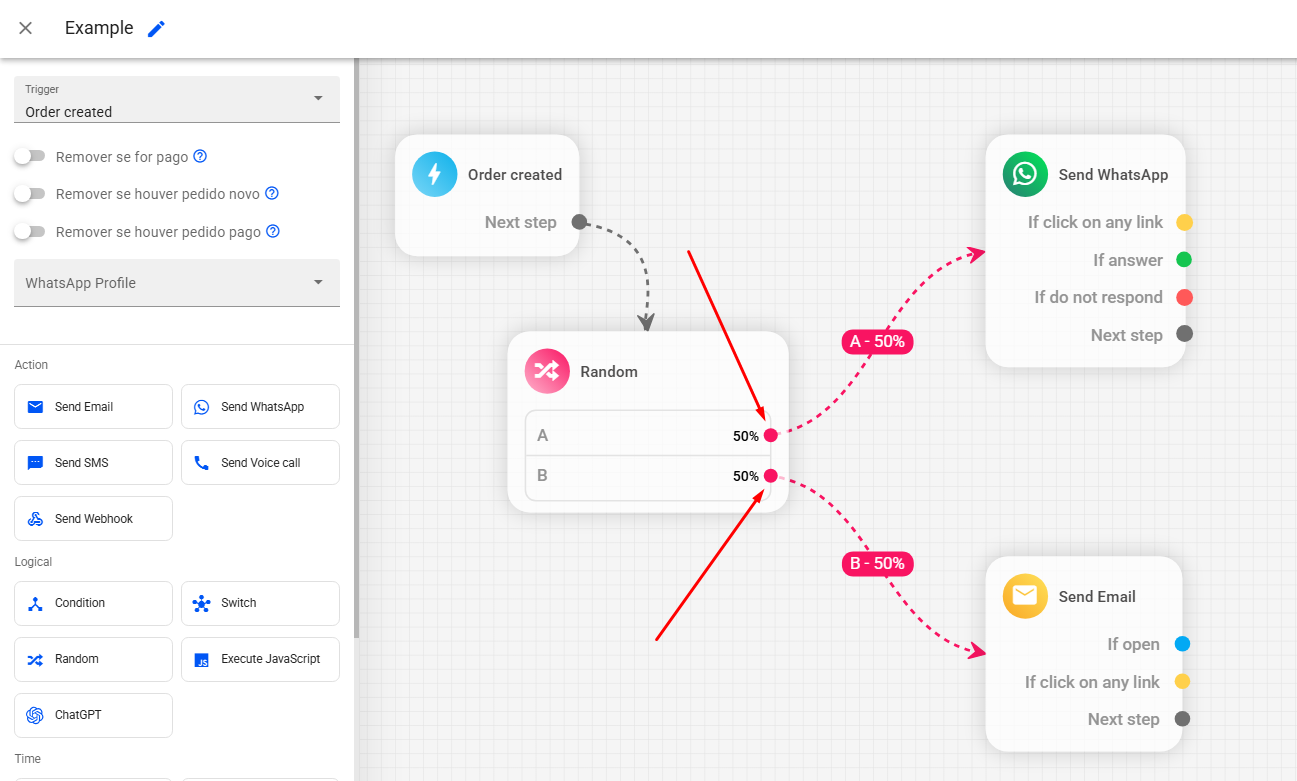
Task: Click the envelope icon on Send Email node
Action: pyautogui.click(x=1024, y=596)
